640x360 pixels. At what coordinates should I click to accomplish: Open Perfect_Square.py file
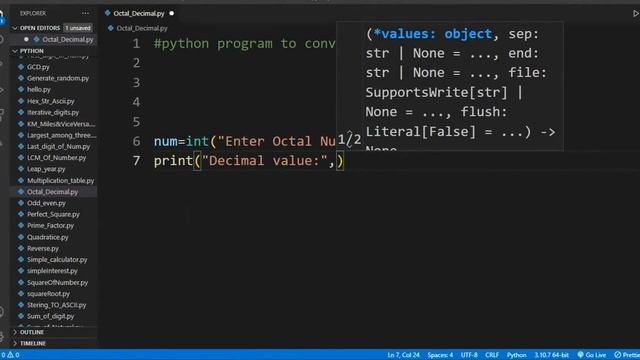[53, 214]
